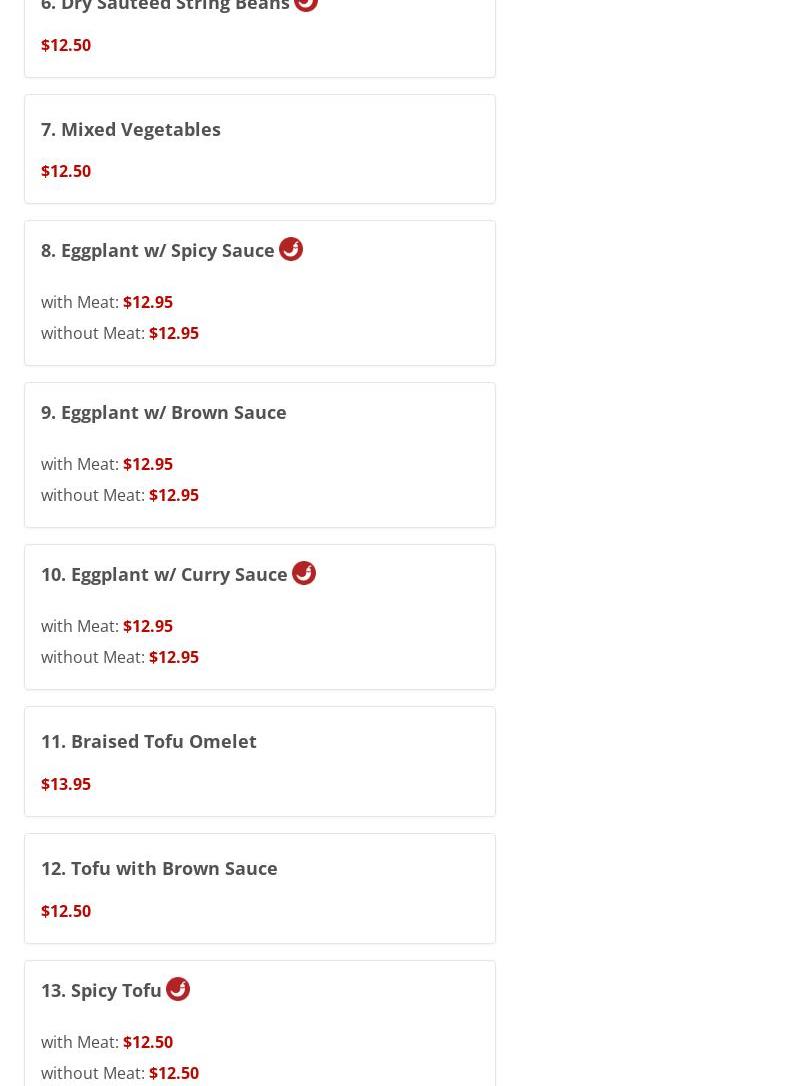
Task: Click $12.50 price under Tofu with Brown Sauce
Action: (x=66, y=911)
